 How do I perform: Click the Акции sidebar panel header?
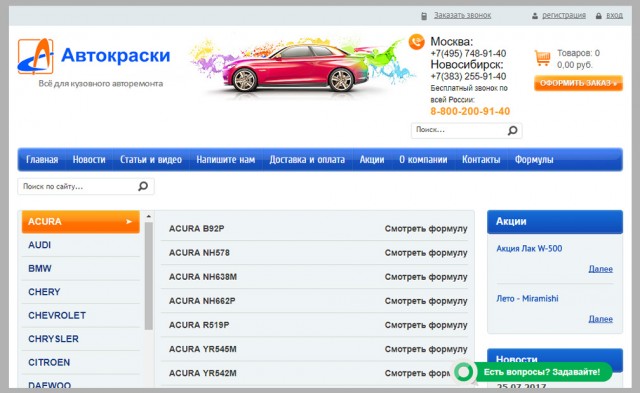(x=555, y=222)
